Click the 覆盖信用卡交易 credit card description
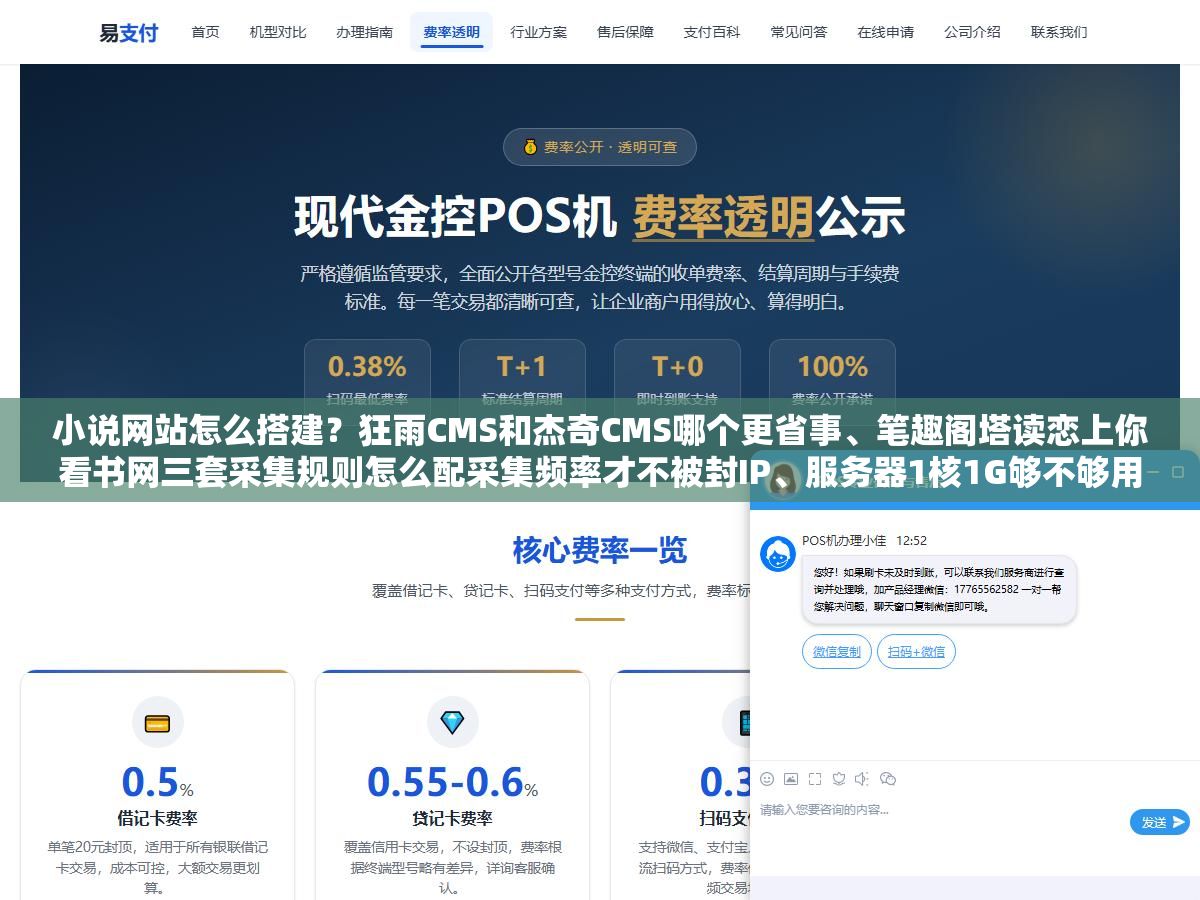1200x900 pixels. 452,867
